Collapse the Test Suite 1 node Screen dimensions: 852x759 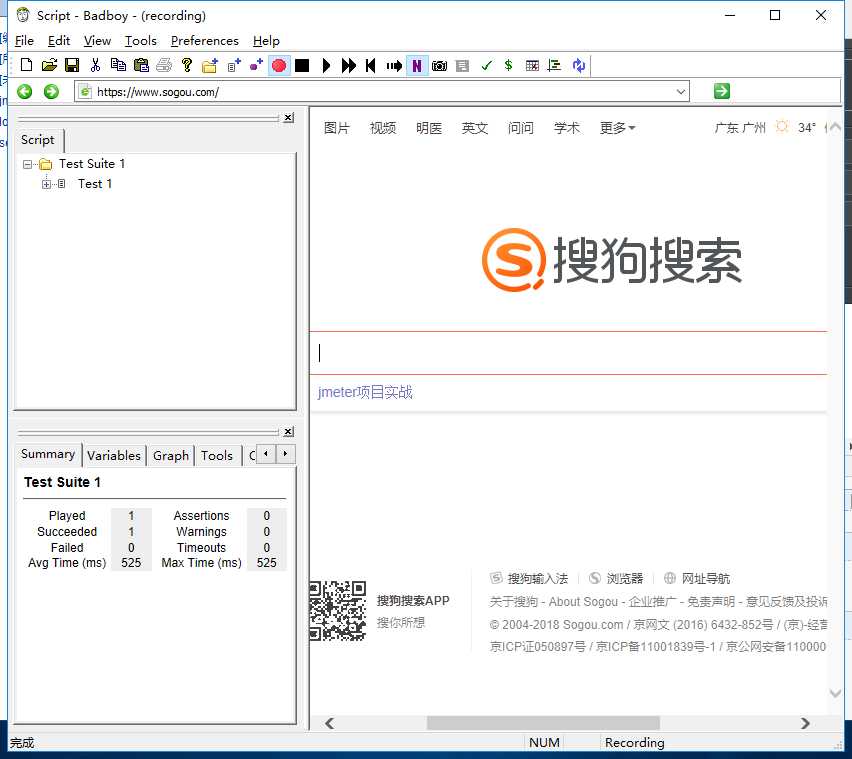click(27, 164)
